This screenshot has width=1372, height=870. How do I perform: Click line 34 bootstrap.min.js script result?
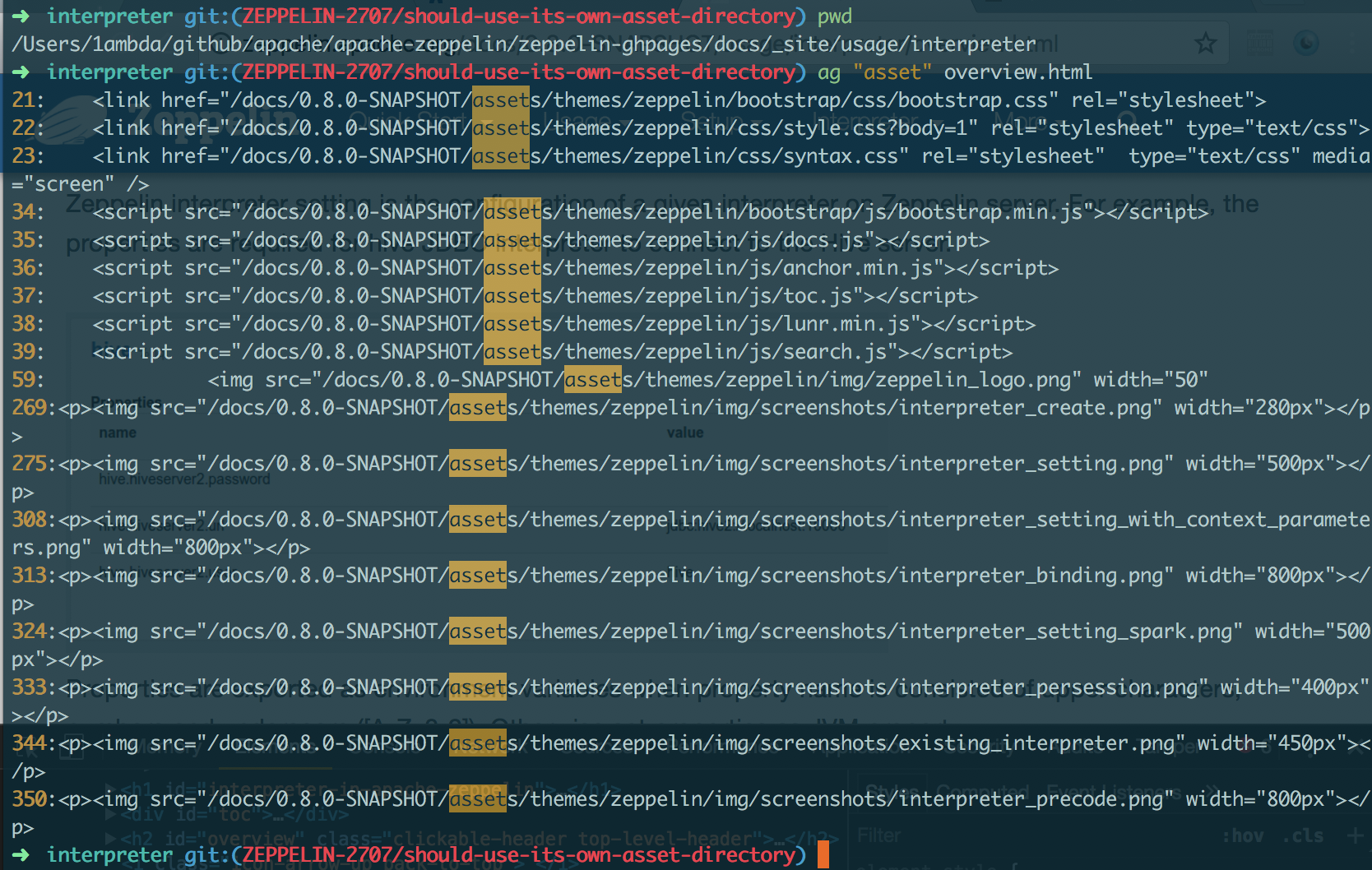pos(610,212)
